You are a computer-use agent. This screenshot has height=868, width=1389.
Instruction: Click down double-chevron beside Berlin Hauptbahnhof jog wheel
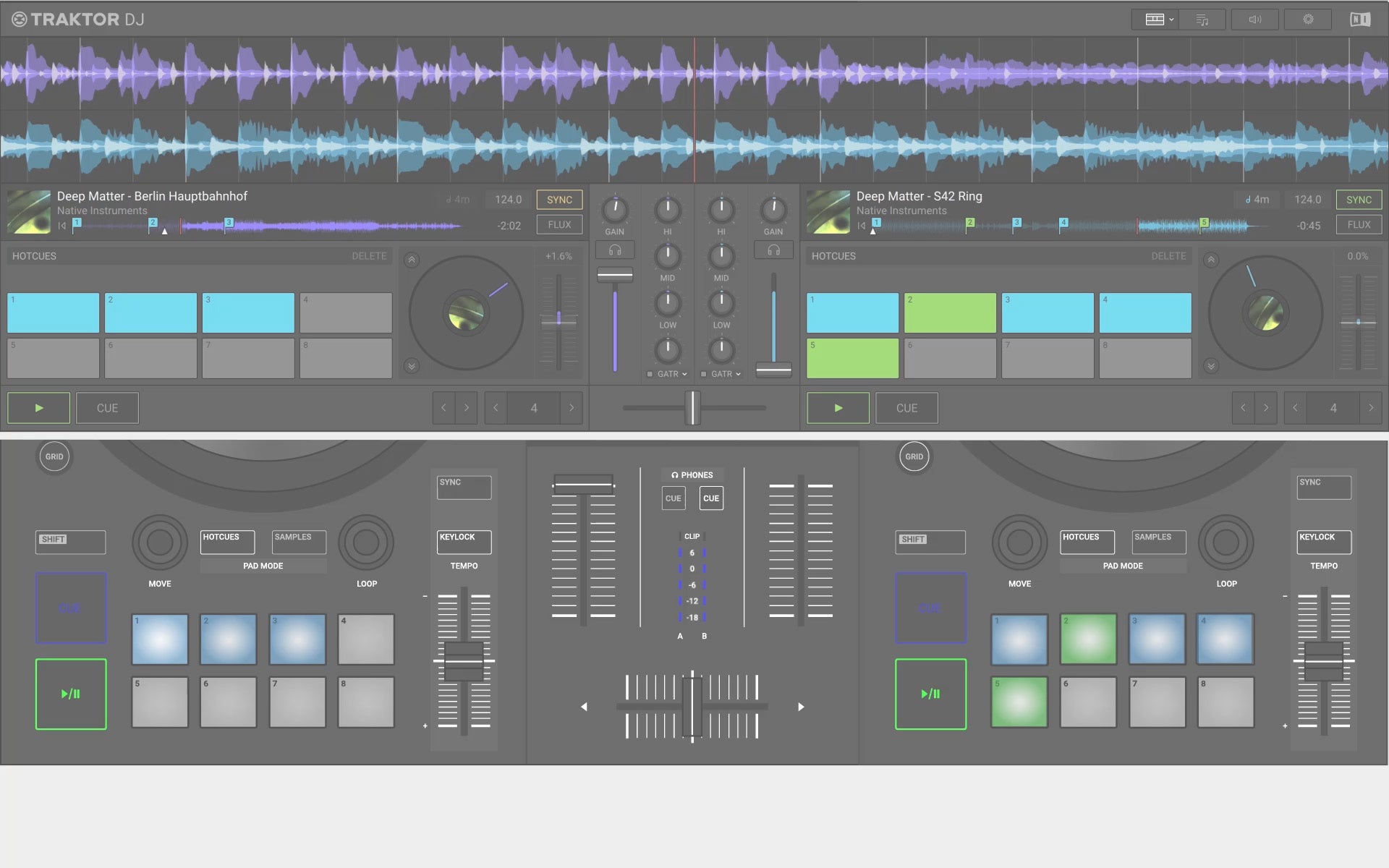click(x=412, y=366)
